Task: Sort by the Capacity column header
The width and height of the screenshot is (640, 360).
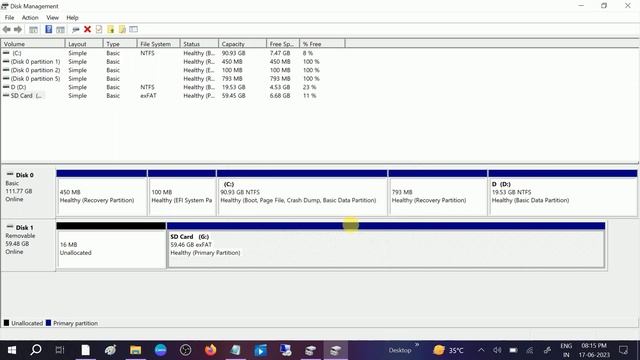Action: click(x=242, y=44)
